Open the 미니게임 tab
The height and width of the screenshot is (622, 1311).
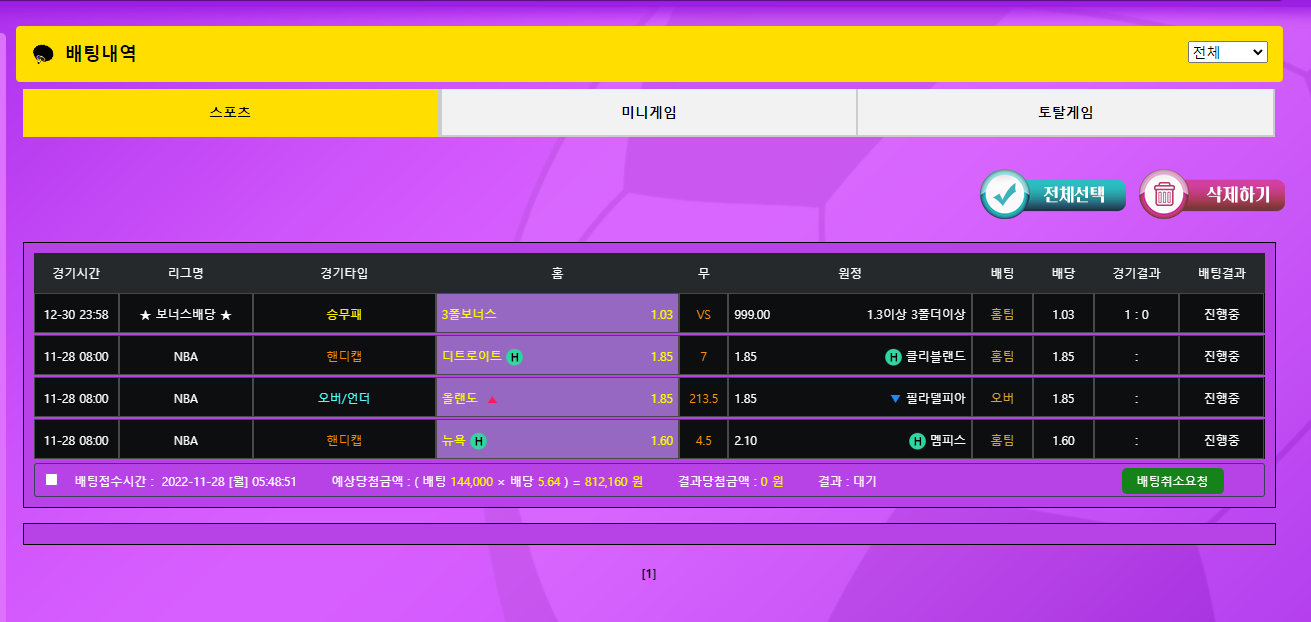click(648, 113)
